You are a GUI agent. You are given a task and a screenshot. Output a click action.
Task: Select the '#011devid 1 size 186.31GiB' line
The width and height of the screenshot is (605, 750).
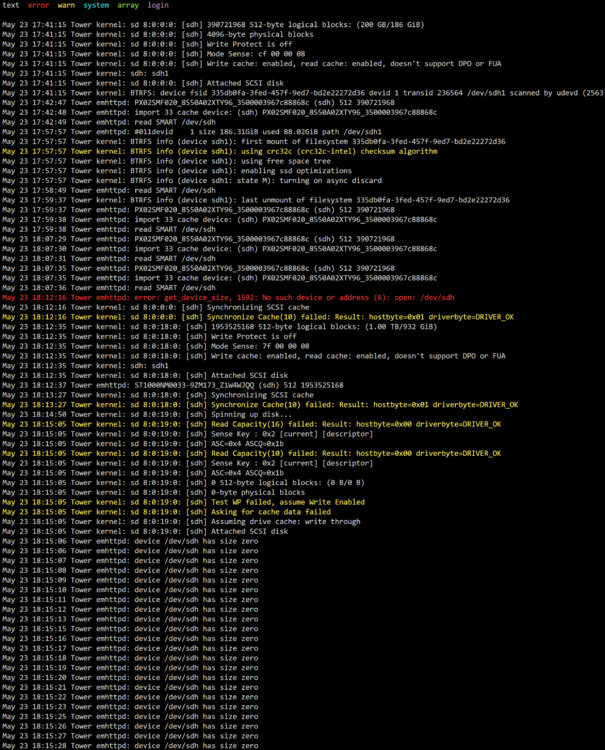(x=192, y=132)
